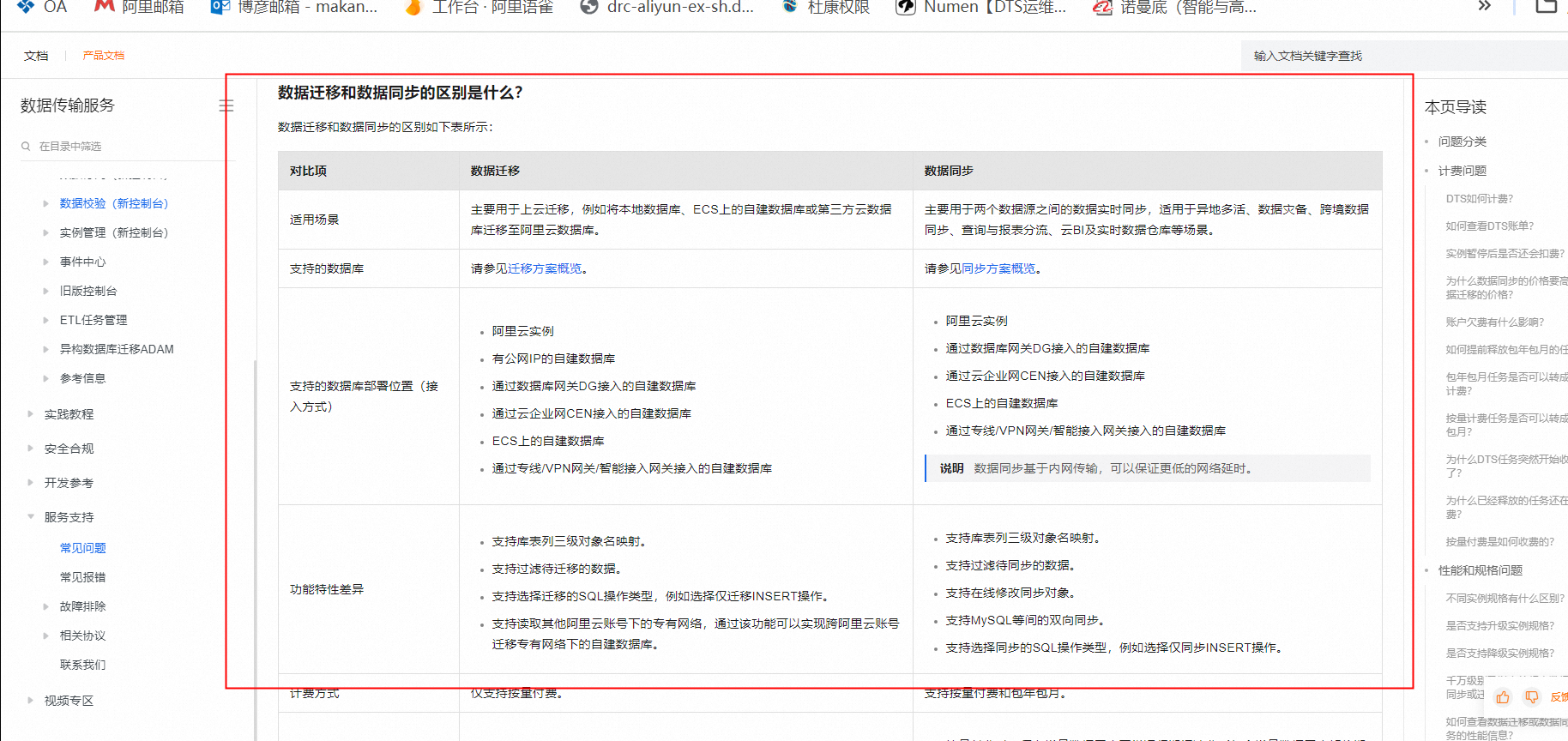The height and width of the screenshot is (741, 1568).
Task: Open the 工作台 · 阿里语雀 bookmark
Action: (479, 7)
